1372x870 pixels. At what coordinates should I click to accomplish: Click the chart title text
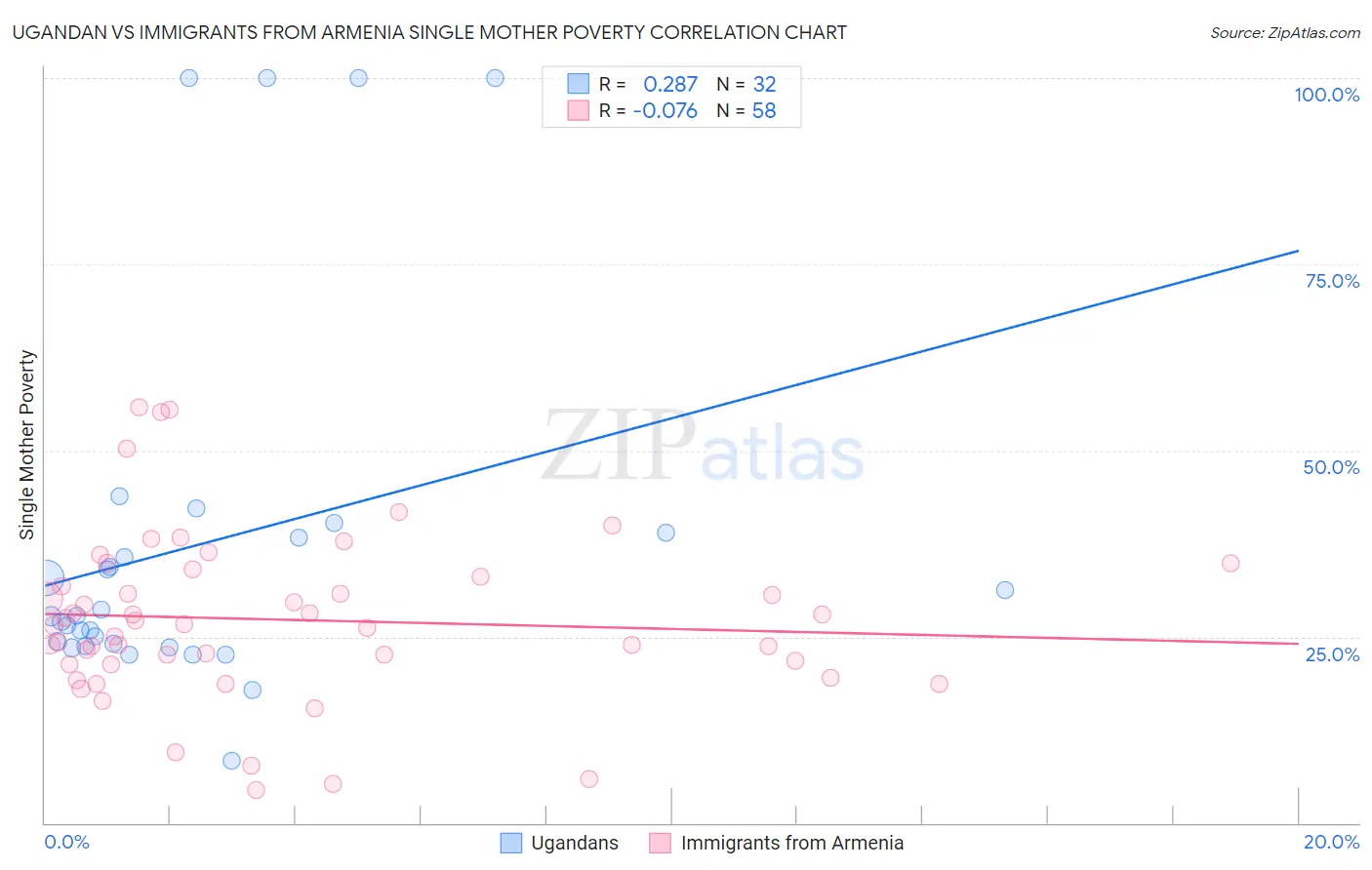[x=429, y=32]
